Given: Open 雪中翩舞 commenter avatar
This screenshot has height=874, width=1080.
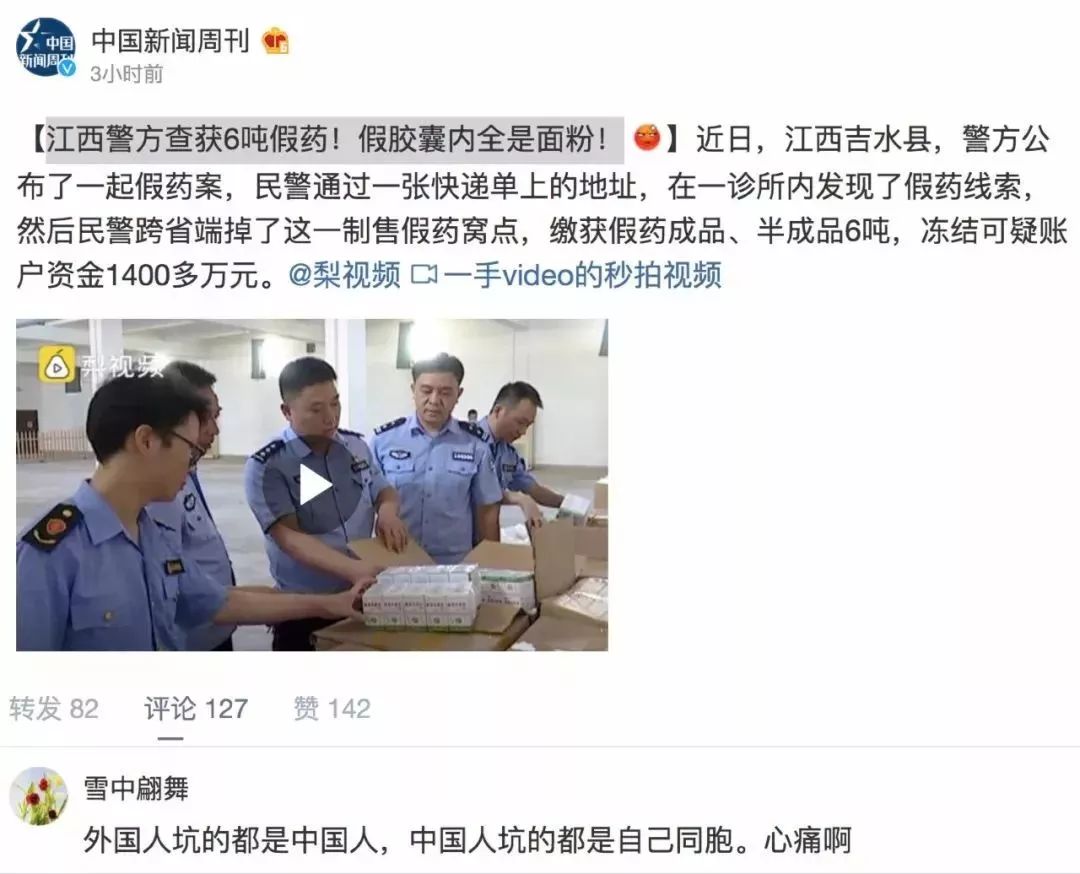Looking at the screenshot, I should (x=39, y=796).
